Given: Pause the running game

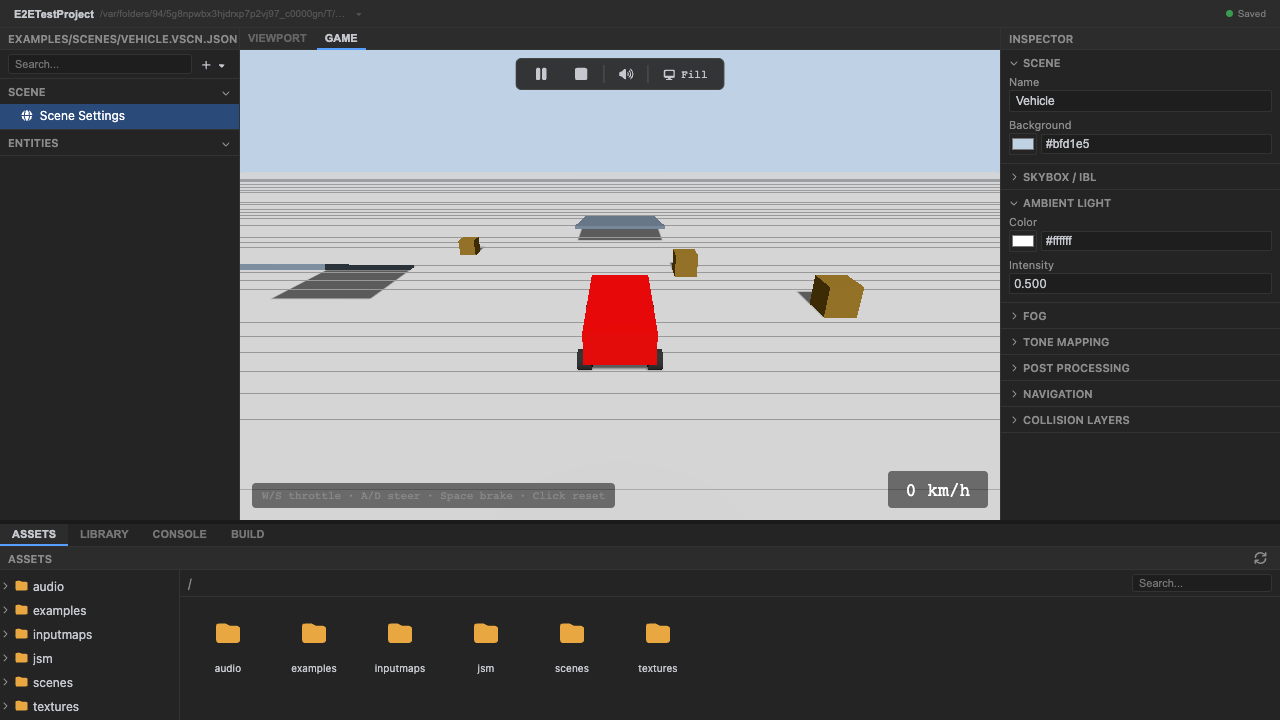Looking at the screenshot, I should 541,74.
